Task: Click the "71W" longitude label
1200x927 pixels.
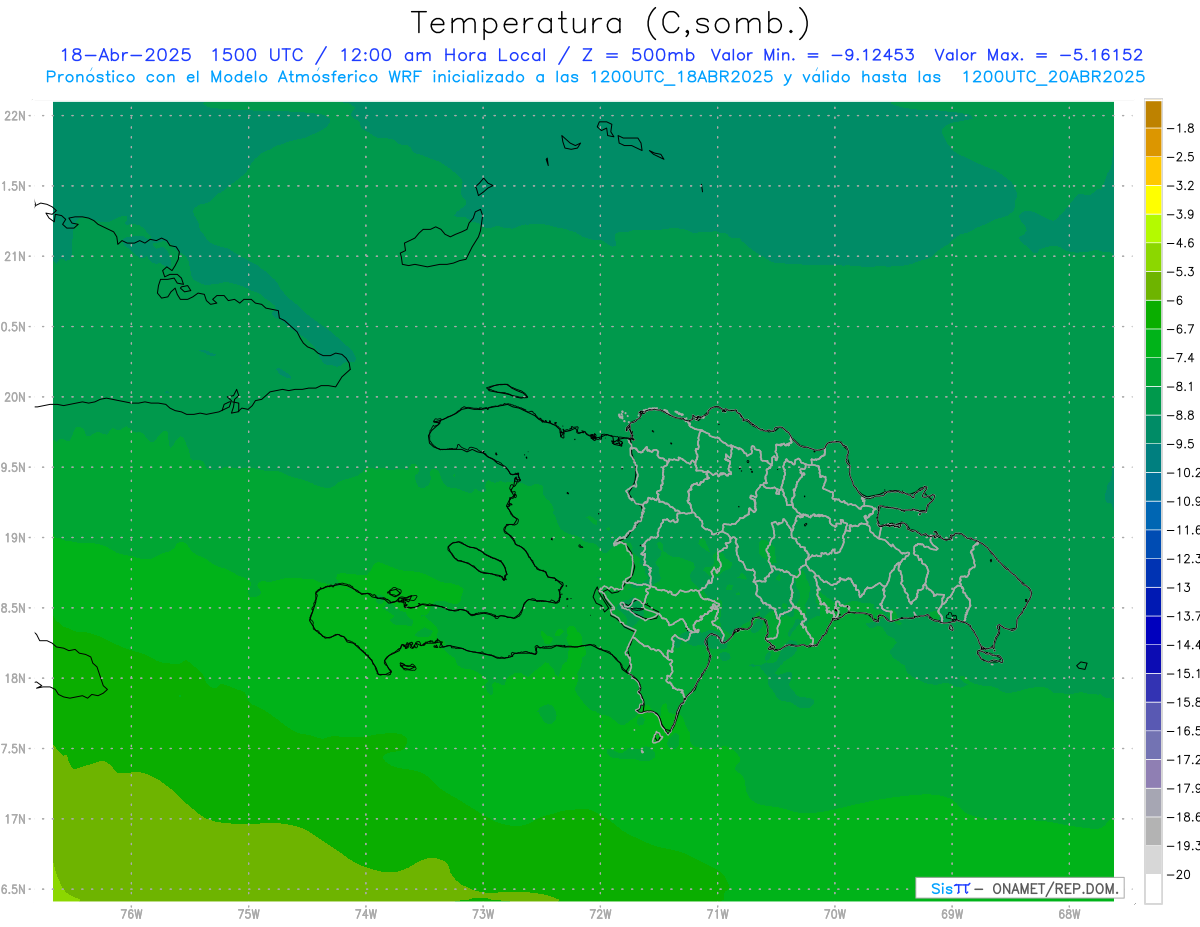Action: (x=717, y=913)
